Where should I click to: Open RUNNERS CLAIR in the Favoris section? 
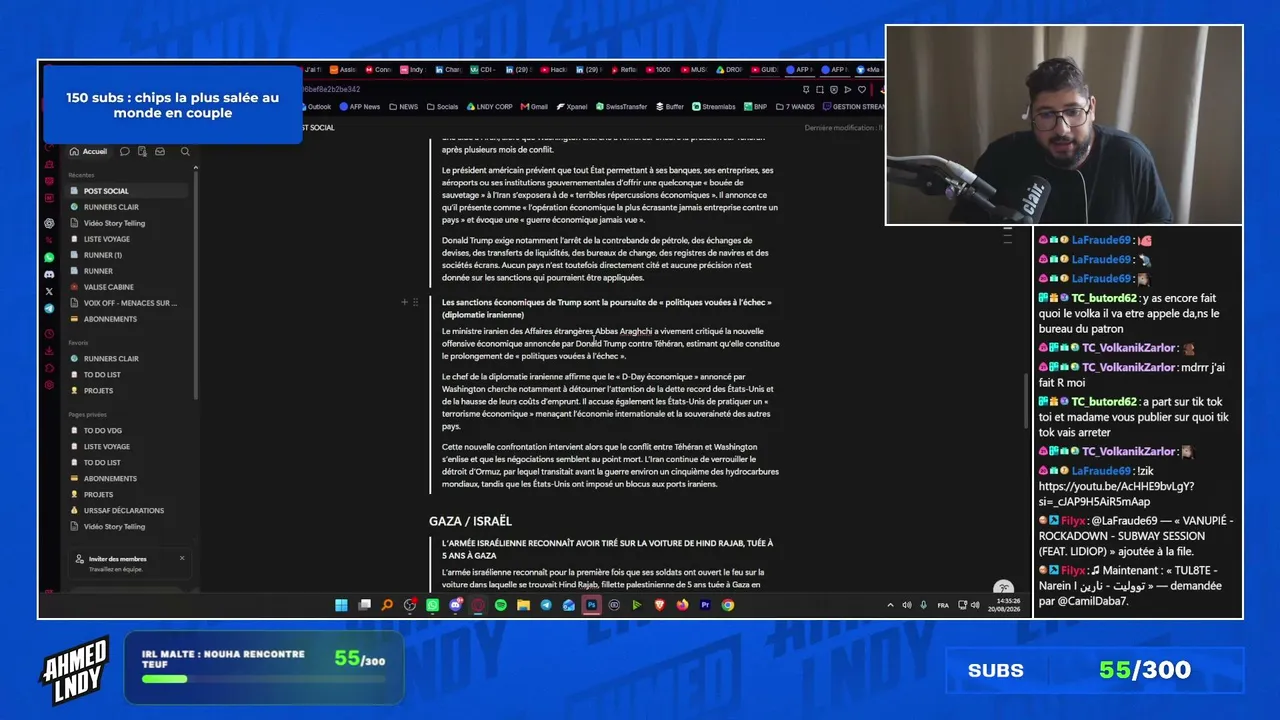tap(127, 359)
